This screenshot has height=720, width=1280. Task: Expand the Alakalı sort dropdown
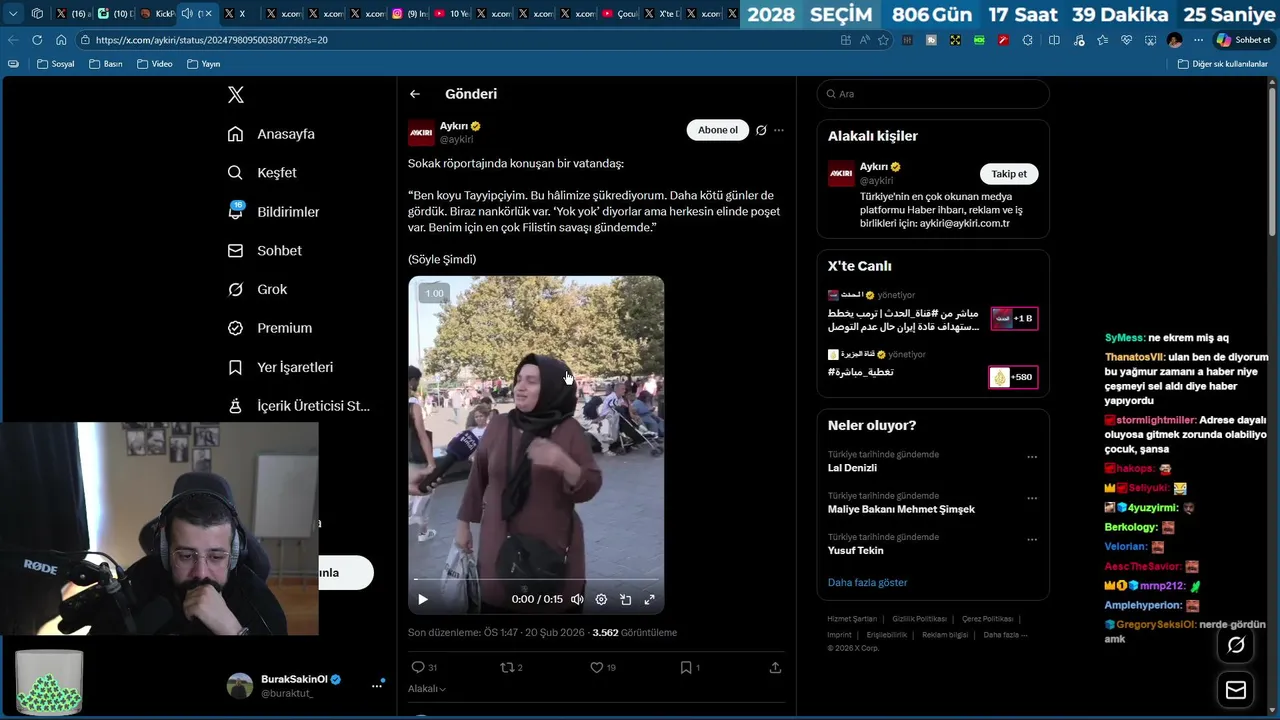coord(427,689)
